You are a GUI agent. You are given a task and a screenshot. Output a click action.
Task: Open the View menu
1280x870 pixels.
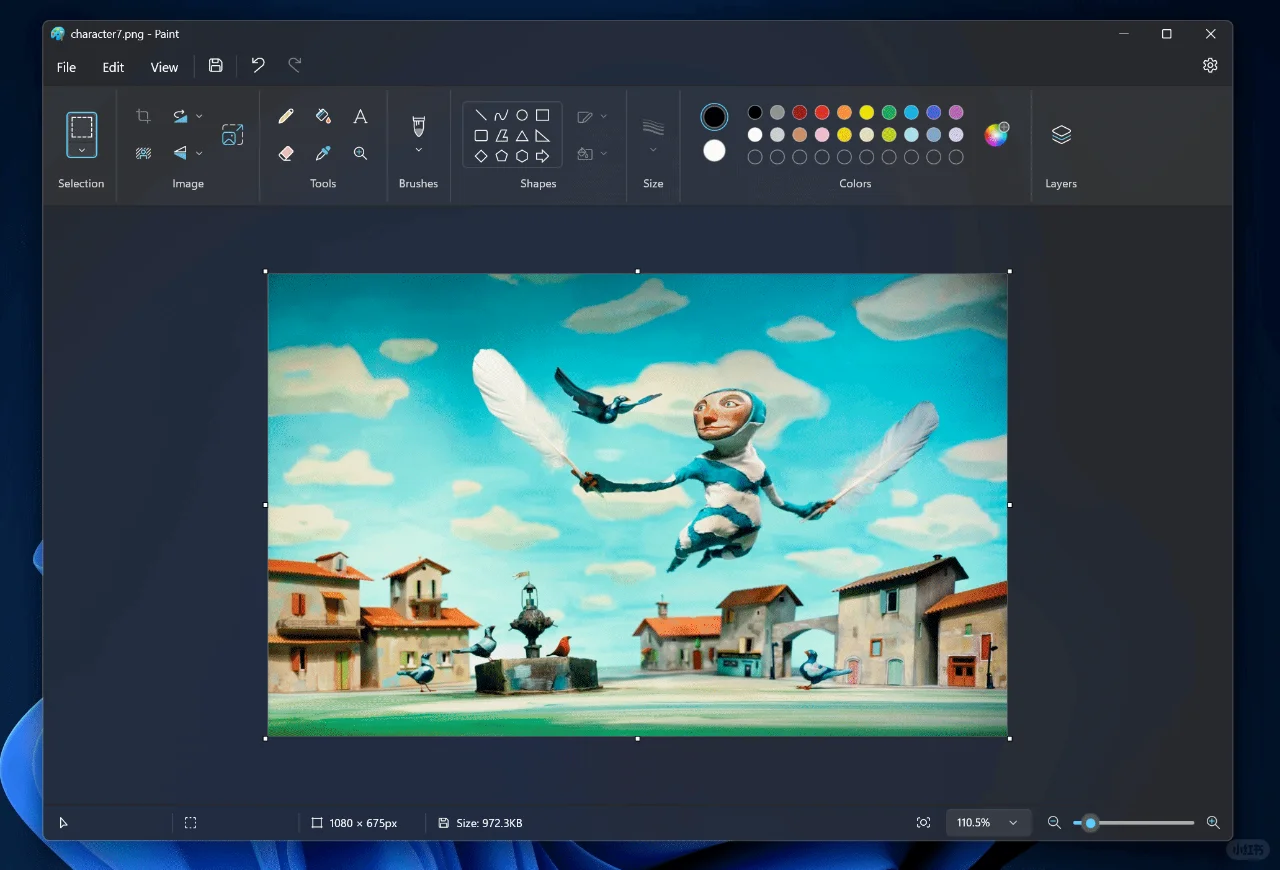point(164,67)
